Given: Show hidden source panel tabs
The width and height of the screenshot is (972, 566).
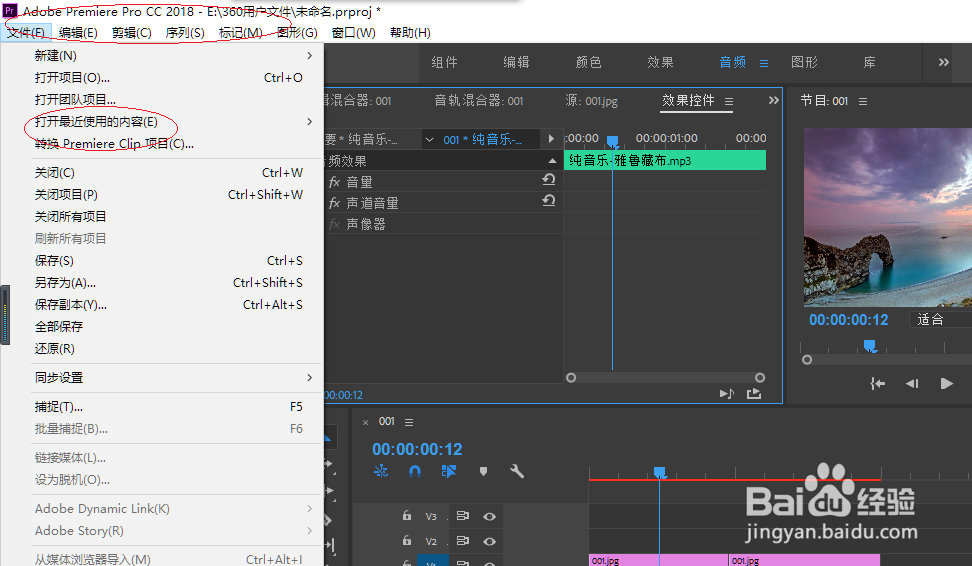Looking at the screenshot, I should pos(773,100).
